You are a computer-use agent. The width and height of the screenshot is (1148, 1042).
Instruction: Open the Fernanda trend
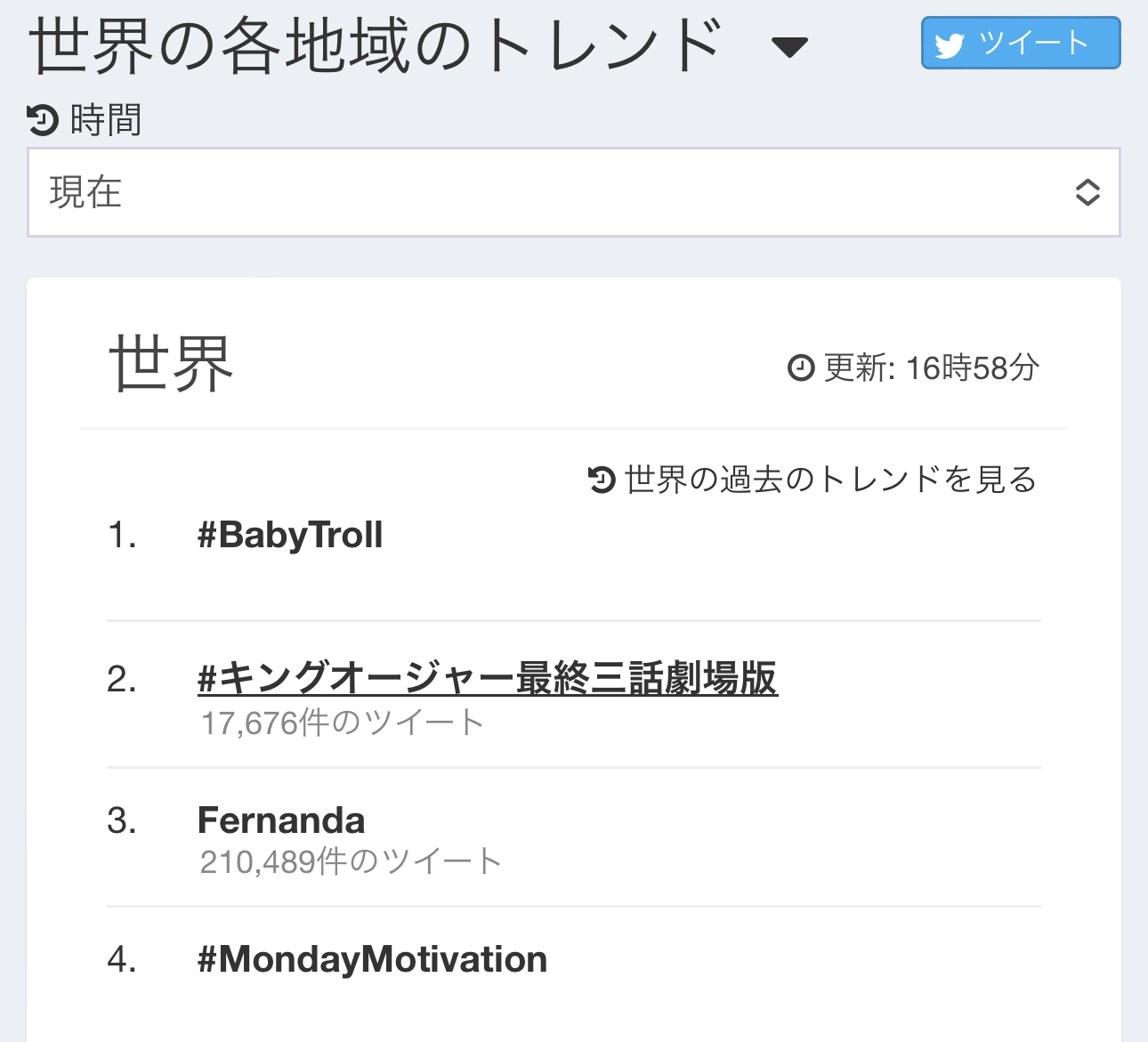point(281,820)
